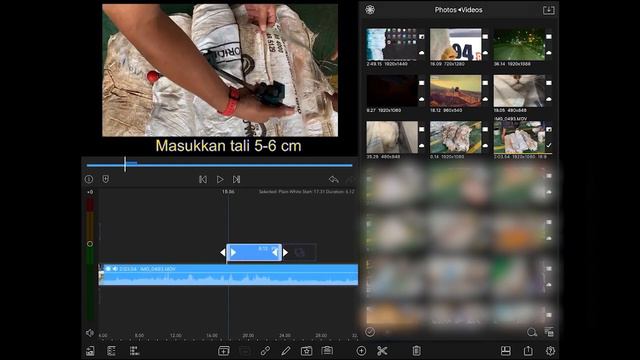Screen dimensions: 640x360
Task: Open the track headers panel icon
Action: pos(111,351)
